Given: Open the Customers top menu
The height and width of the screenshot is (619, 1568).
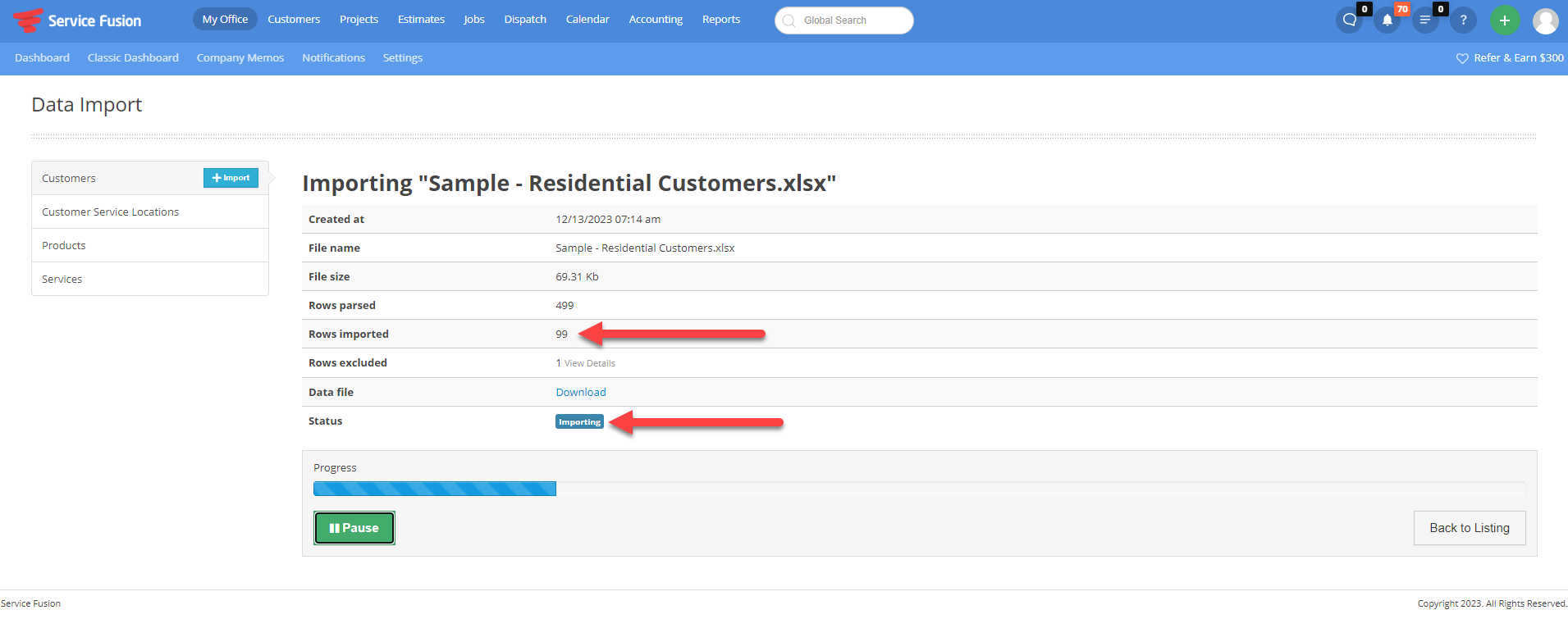Looking at the screenshot, I should coord(294,19).
